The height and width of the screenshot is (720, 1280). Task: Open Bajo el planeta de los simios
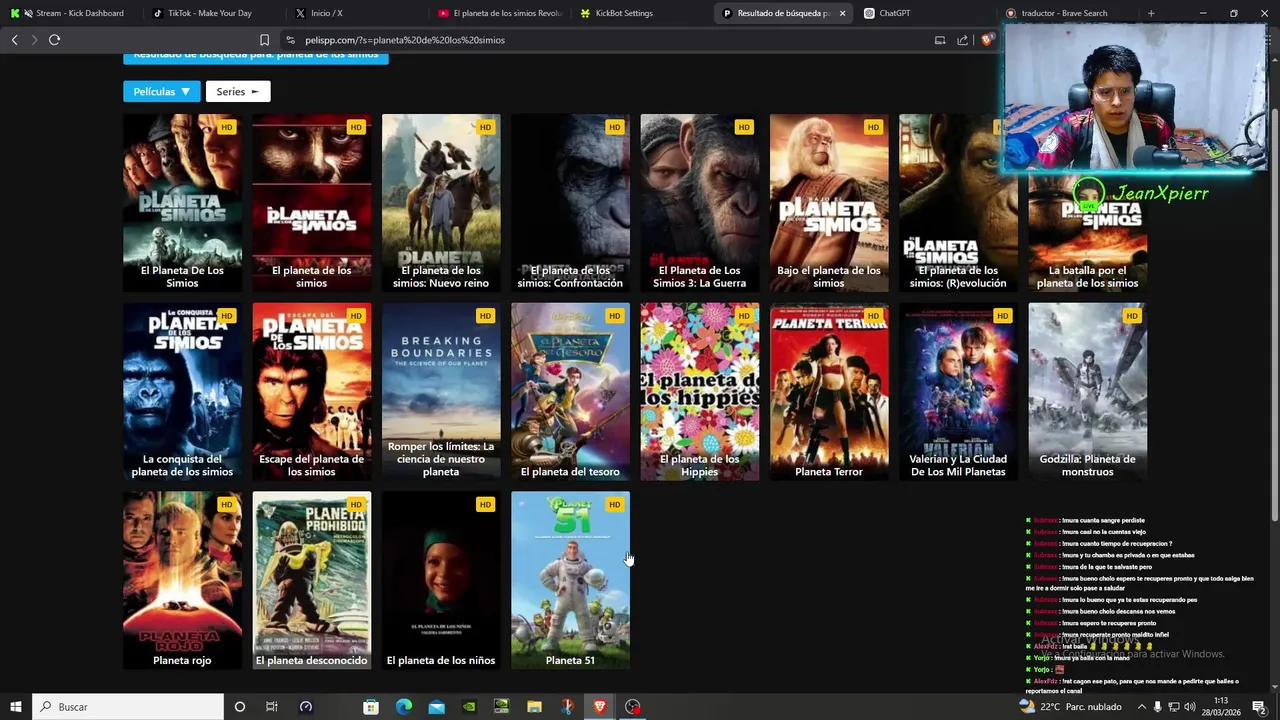(x=829, y=203)
